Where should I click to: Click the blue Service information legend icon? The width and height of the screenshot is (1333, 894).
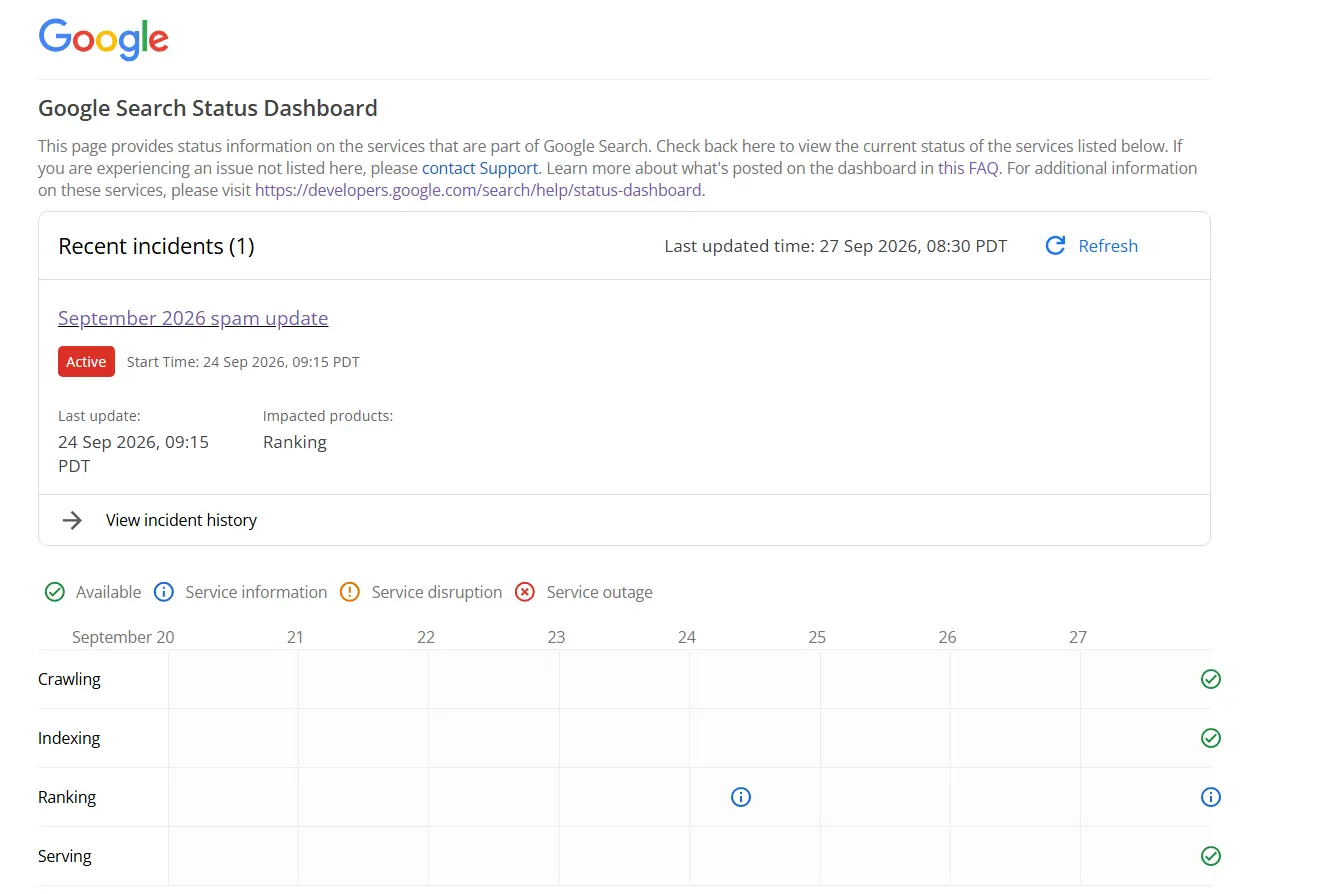[x=164, y=592]
